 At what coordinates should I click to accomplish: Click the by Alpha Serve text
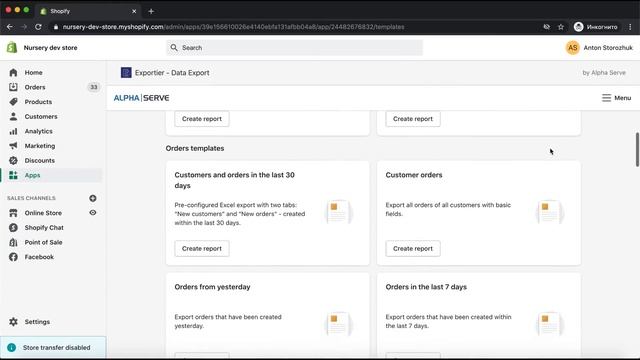point(604,73)
